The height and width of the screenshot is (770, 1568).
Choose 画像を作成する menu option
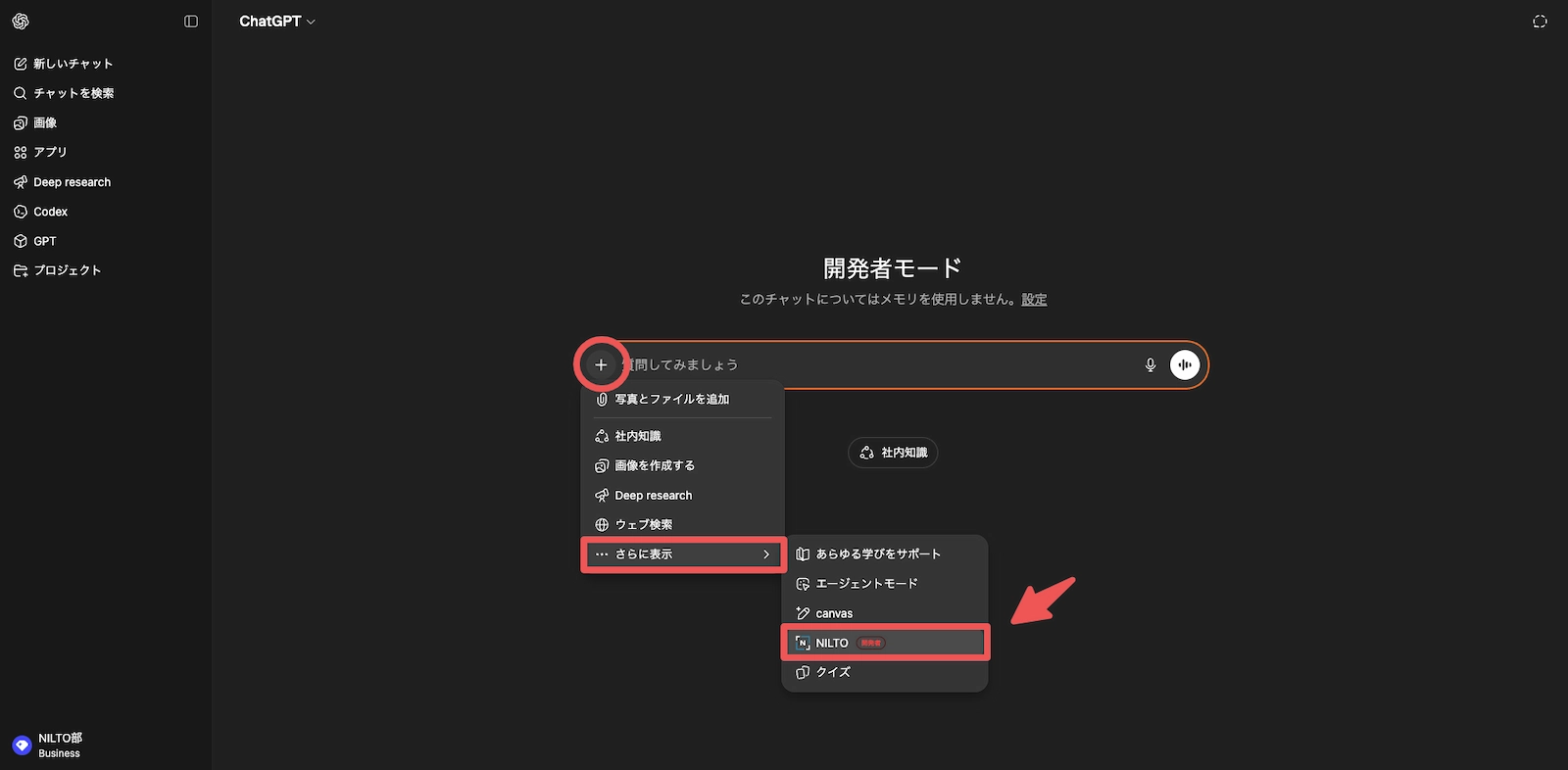(x=654, y=466)
